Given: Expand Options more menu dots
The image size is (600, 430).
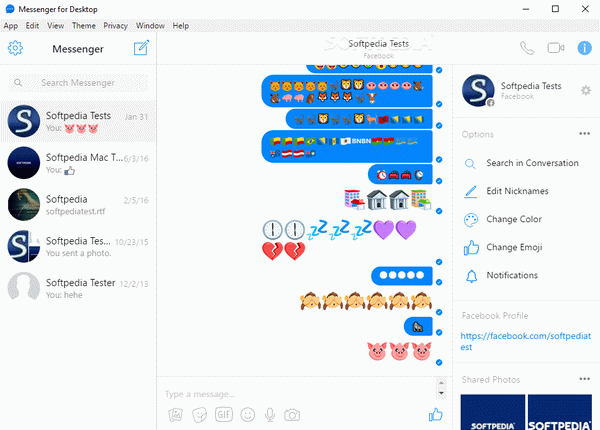Looking at the screenshot, I should pyautogui.click(x=584, y=134).
